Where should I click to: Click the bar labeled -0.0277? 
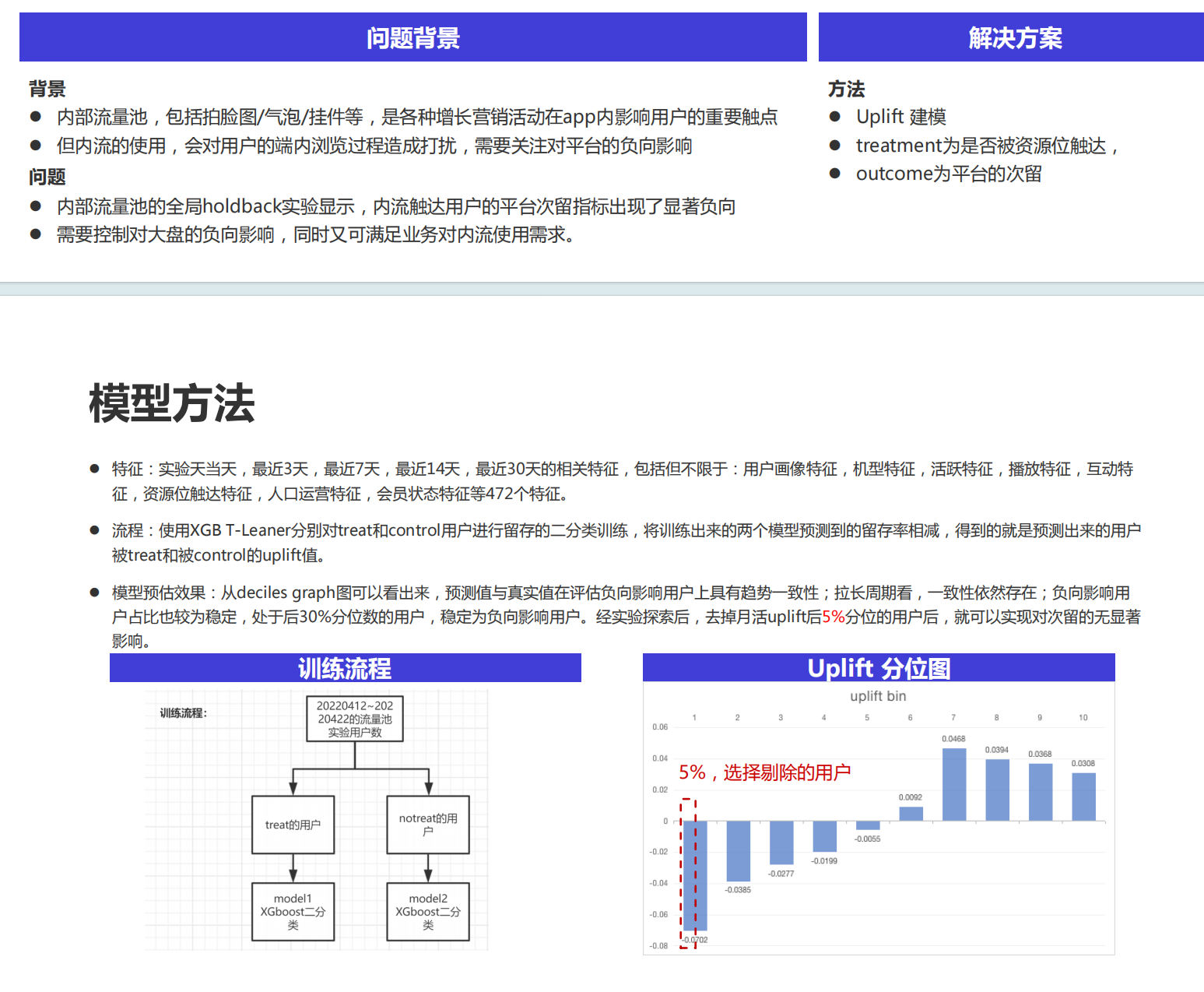(781, 842)
